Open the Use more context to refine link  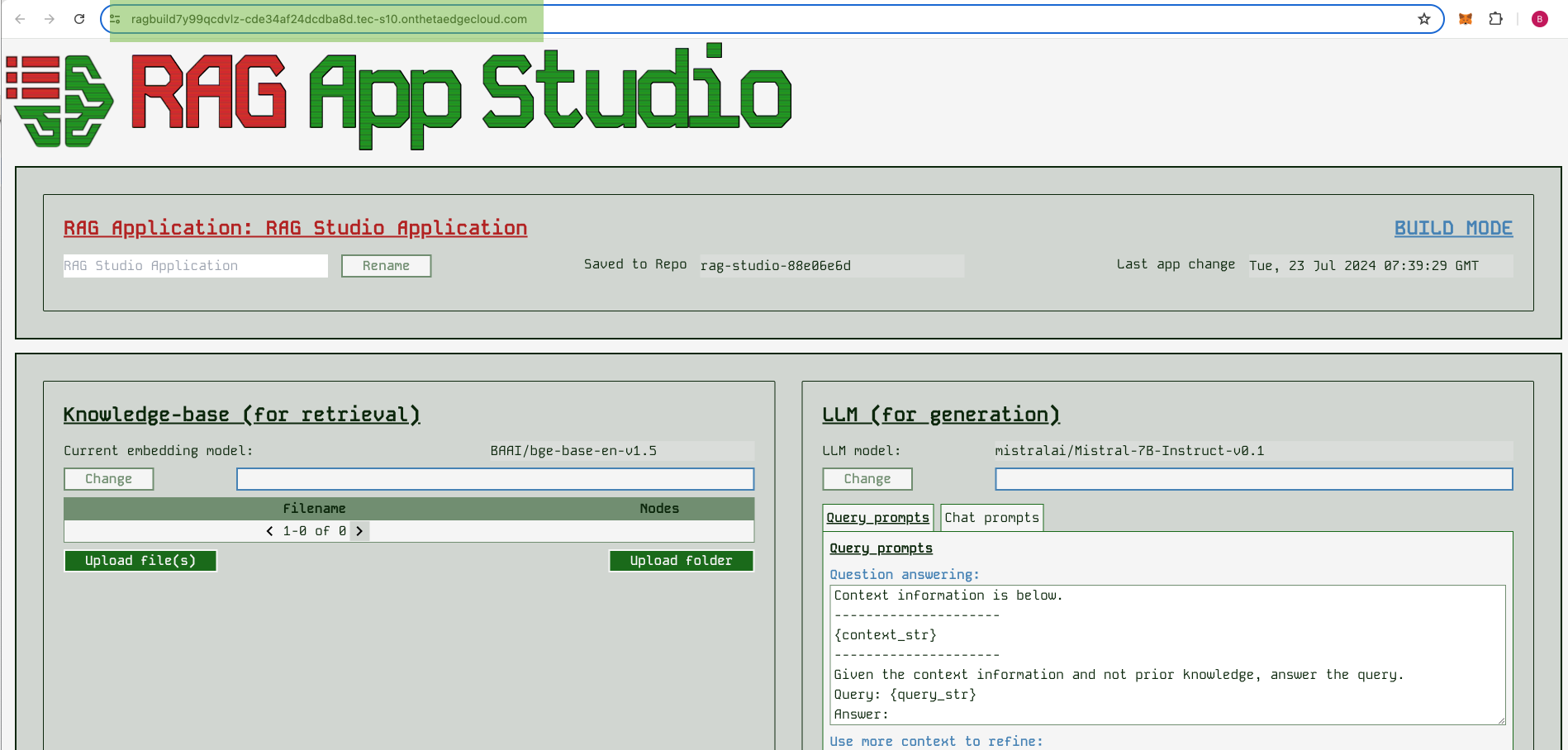tap(935, 741)
